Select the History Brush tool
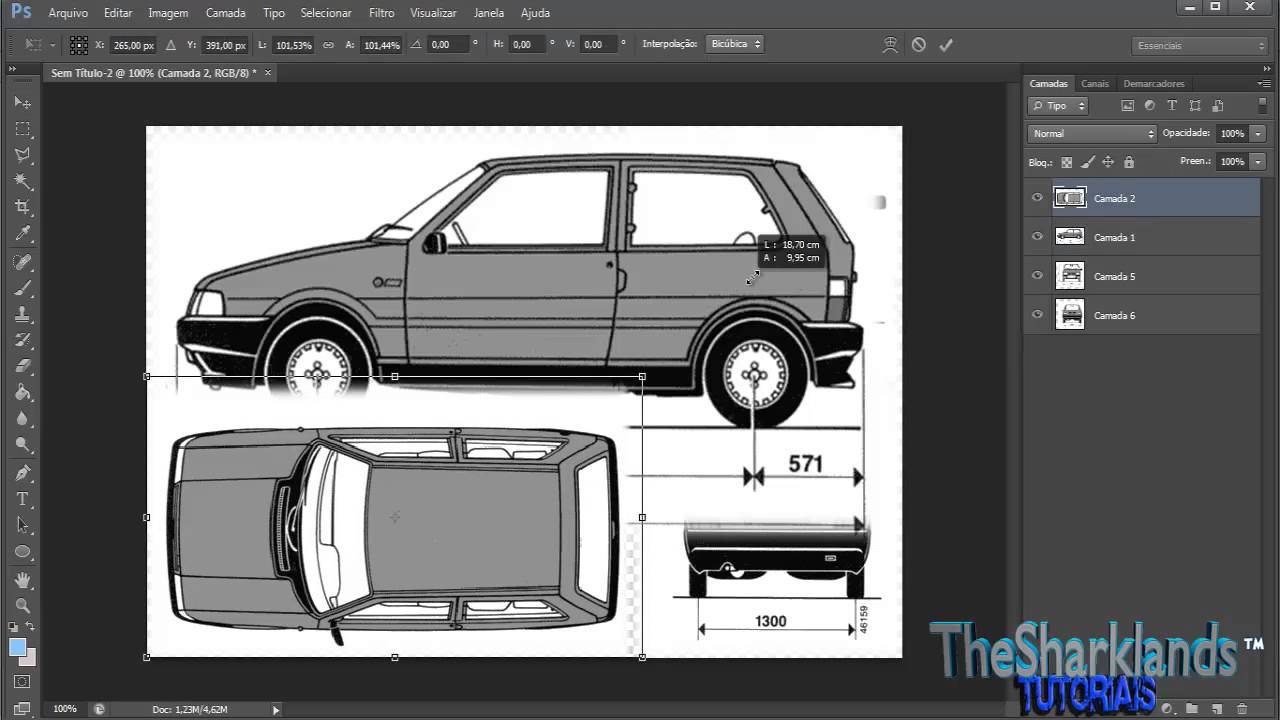1280x720 pixels. (22, 340)
